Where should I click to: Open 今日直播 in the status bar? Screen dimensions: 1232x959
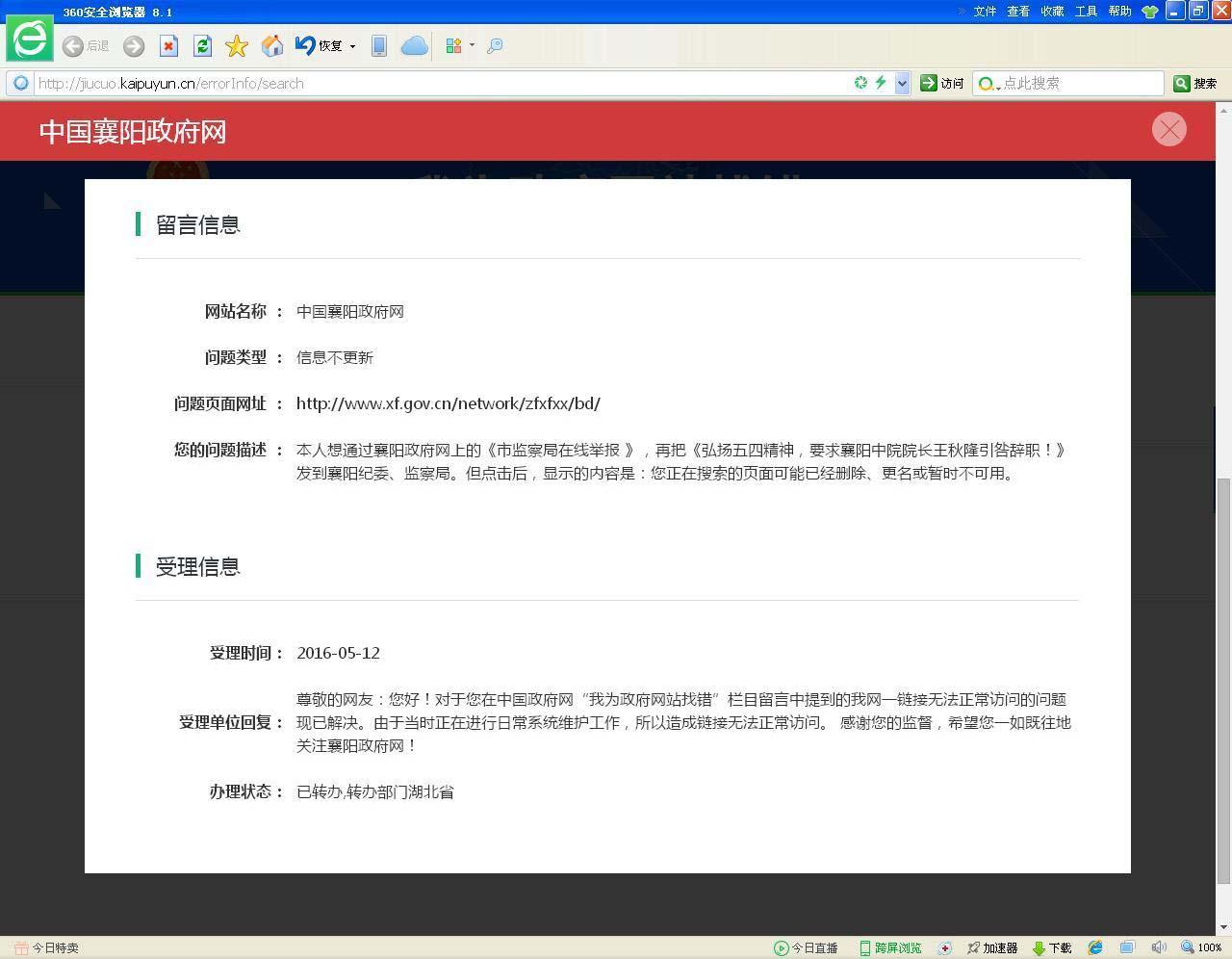(x=806, y=948)
